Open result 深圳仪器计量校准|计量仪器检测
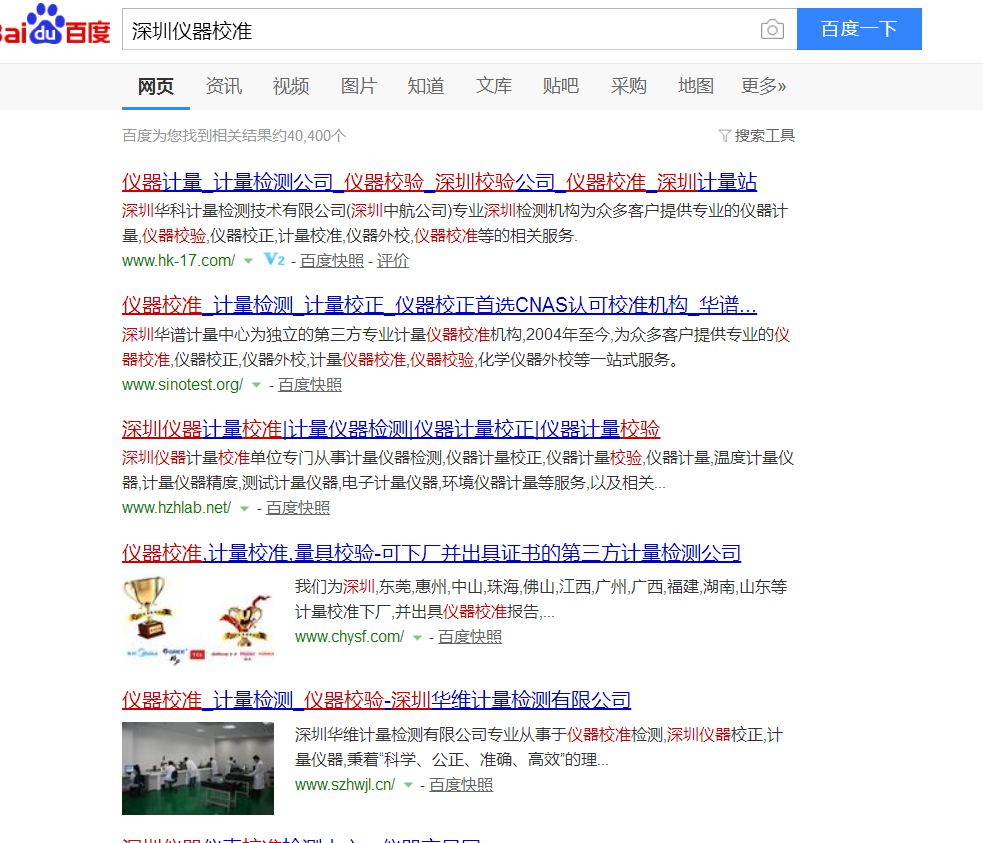Screen dimensions: 983x843 (x=391, y=429)
